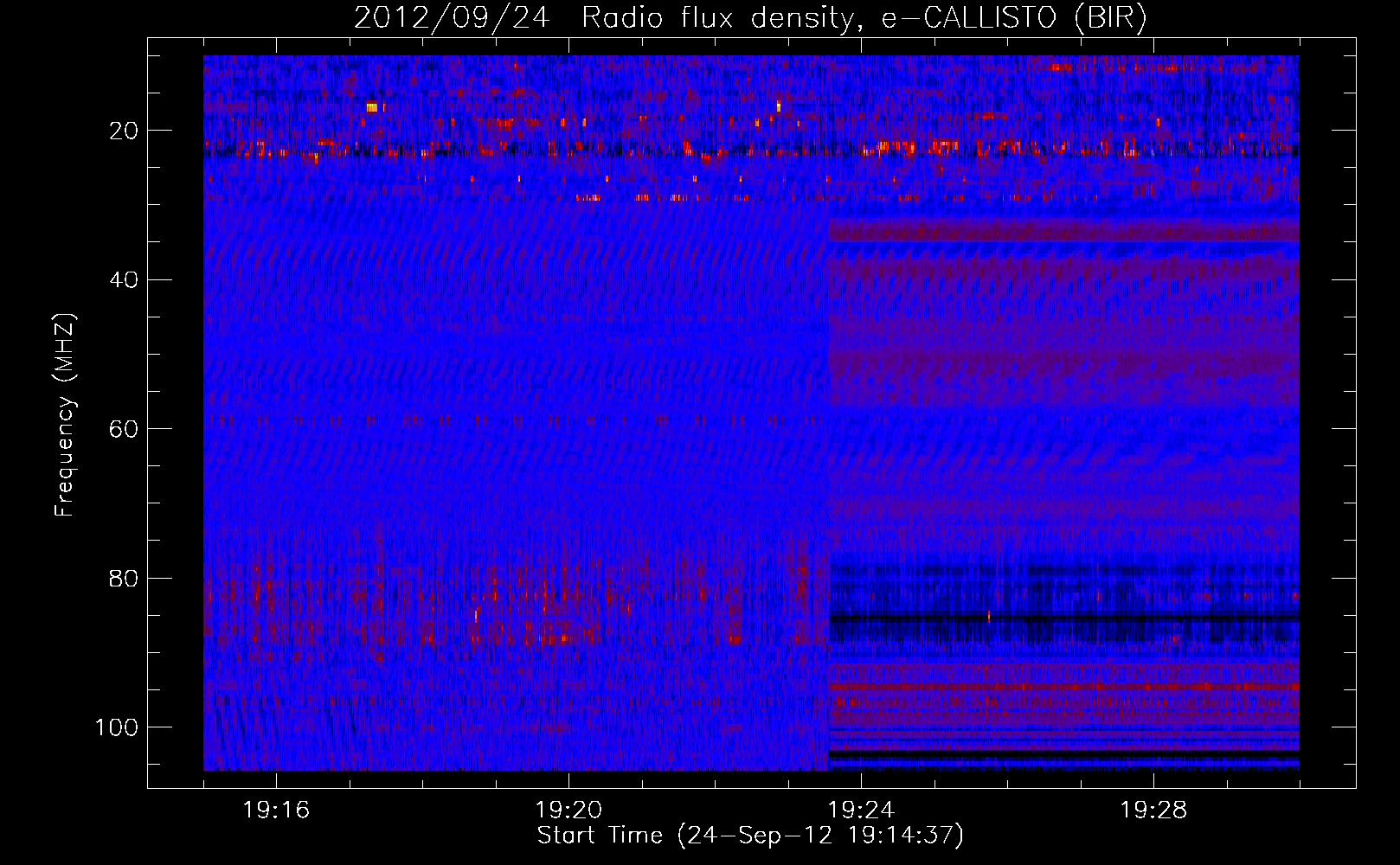Click the 'Frequency (MHZ)' axis label
This screenshot has height=865, width=1400.
coord(65,415)
